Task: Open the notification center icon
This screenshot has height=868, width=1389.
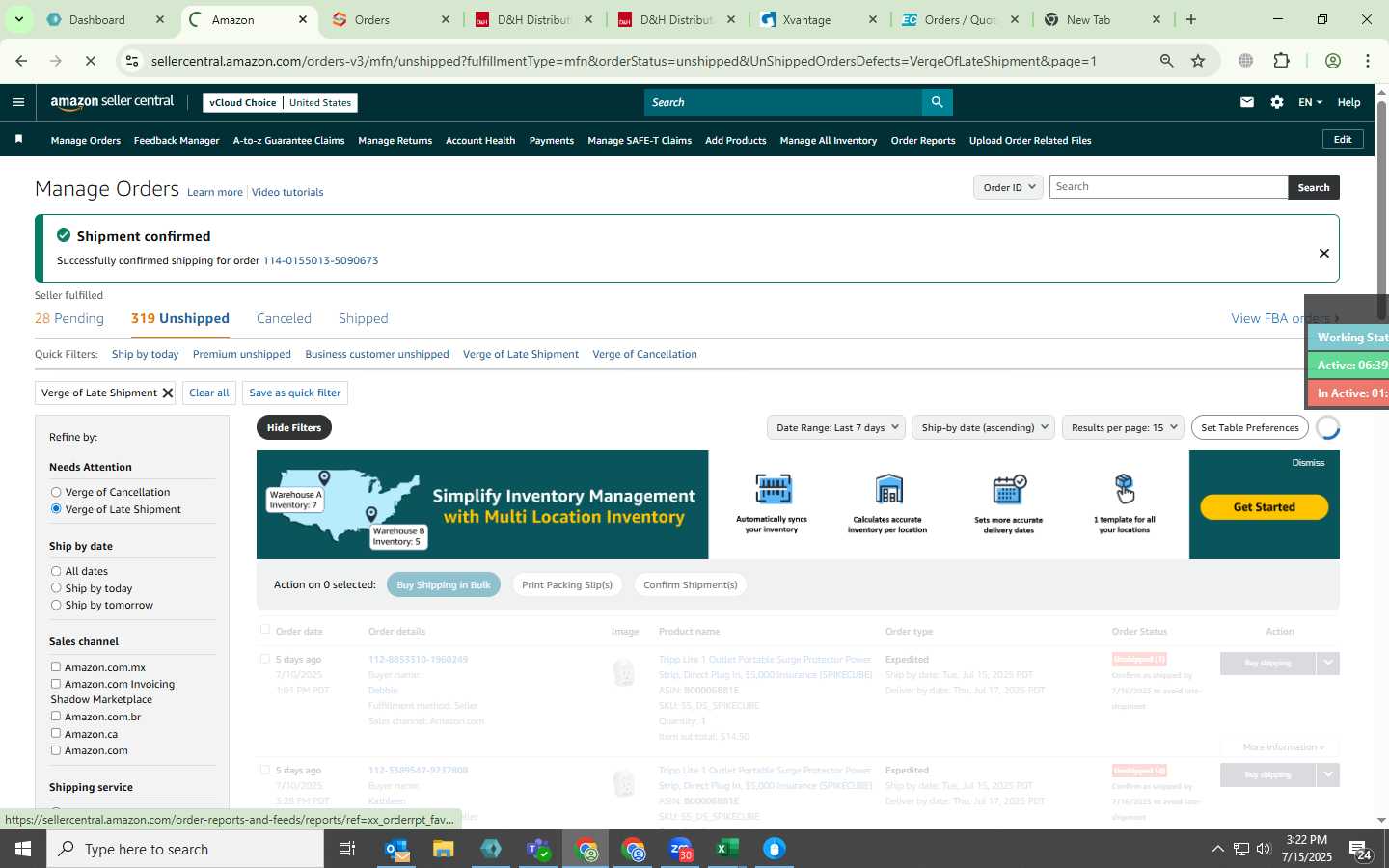Action: (1361, 850)
